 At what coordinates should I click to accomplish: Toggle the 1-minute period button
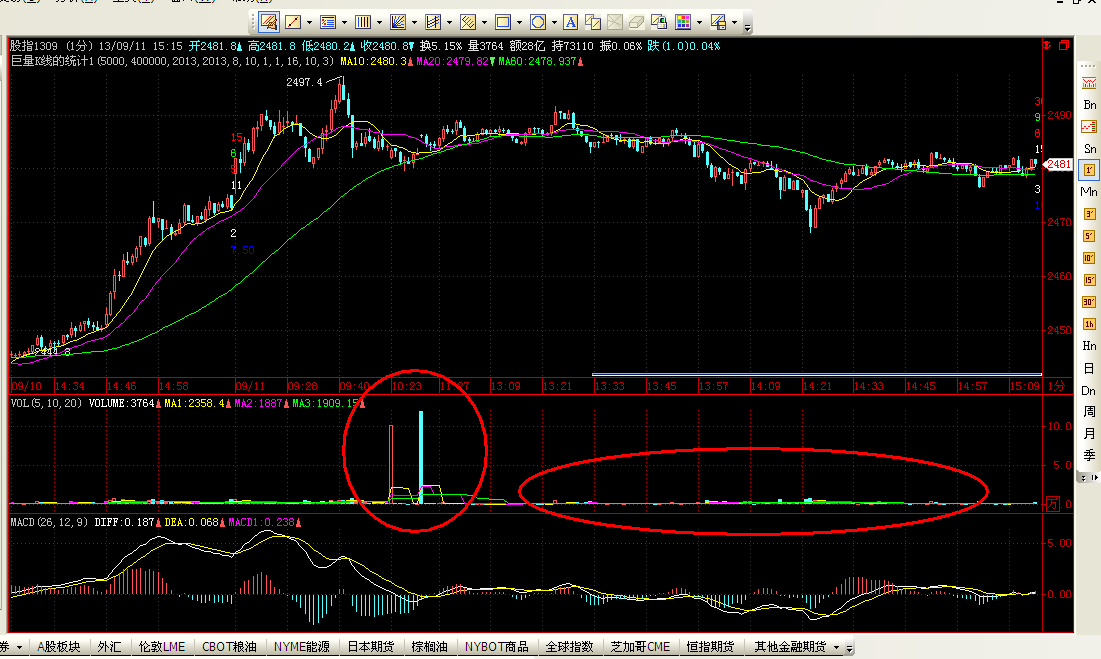[1089, 171]
